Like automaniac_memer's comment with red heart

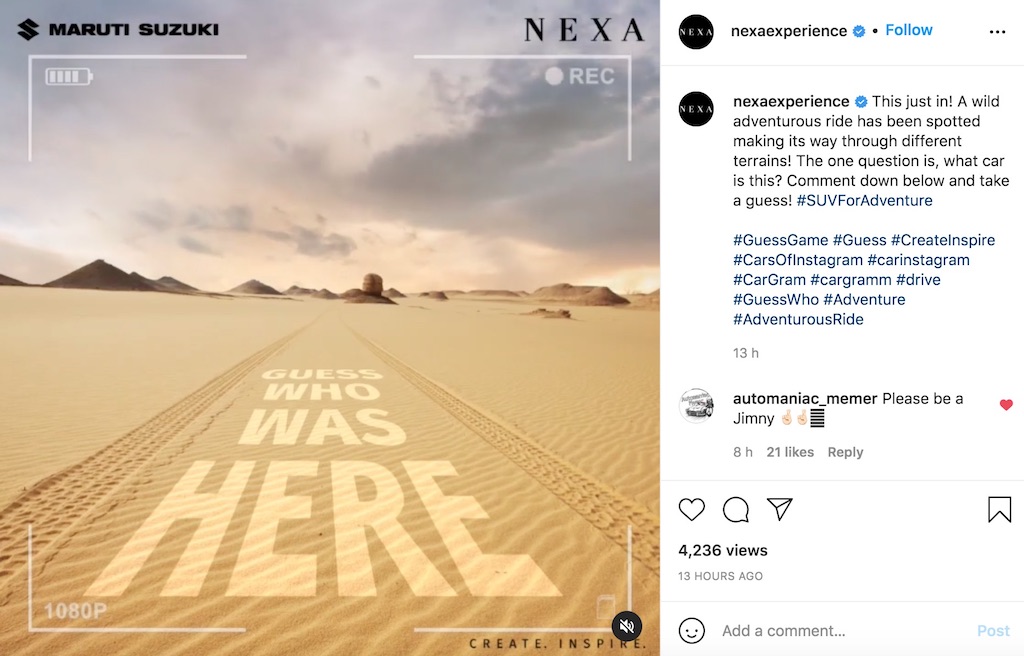click(1006, 405)
